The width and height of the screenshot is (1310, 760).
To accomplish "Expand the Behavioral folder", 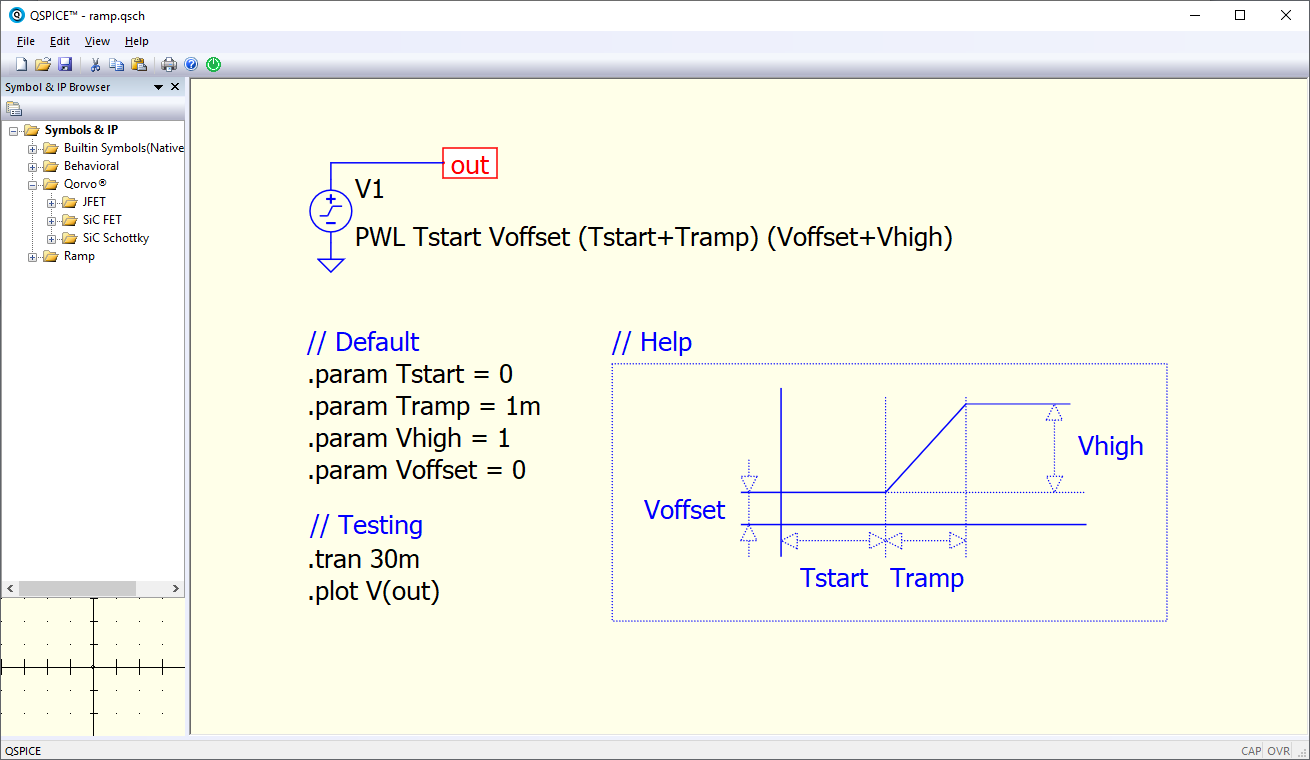I will pyautogui.click(x=32, y=167).
